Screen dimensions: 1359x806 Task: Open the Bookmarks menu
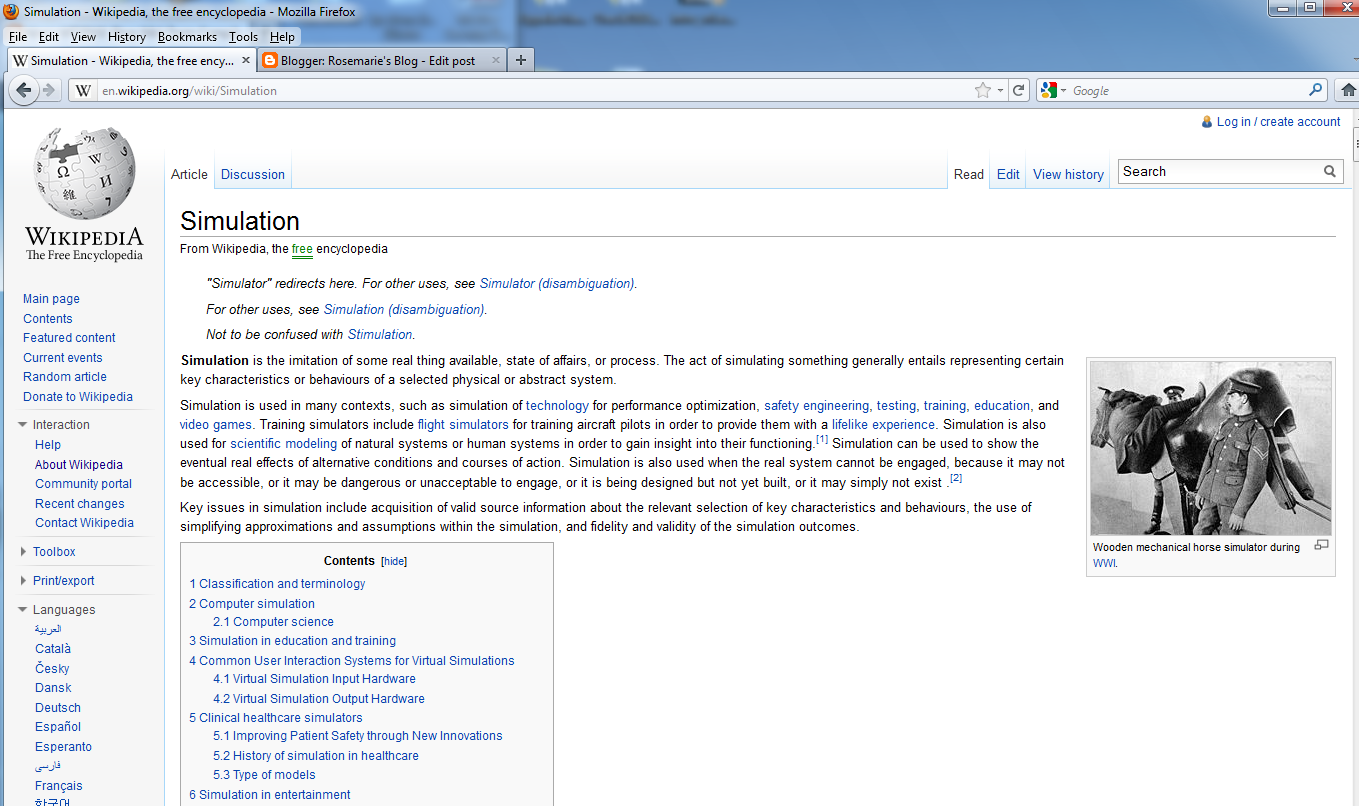187,37
